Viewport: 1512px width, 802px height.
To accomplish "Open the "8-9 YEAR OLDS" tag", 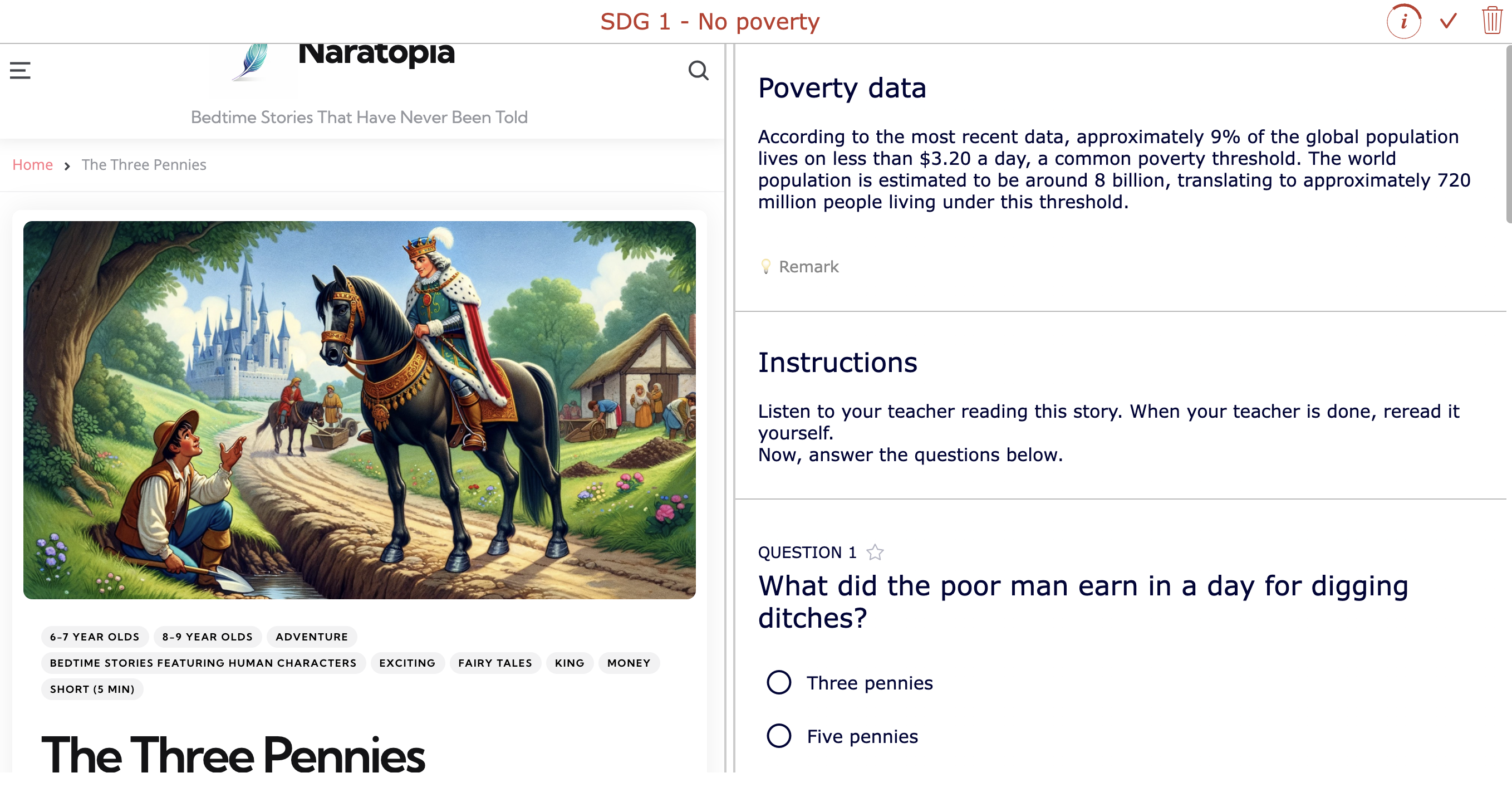I will (x=207, y=637).
